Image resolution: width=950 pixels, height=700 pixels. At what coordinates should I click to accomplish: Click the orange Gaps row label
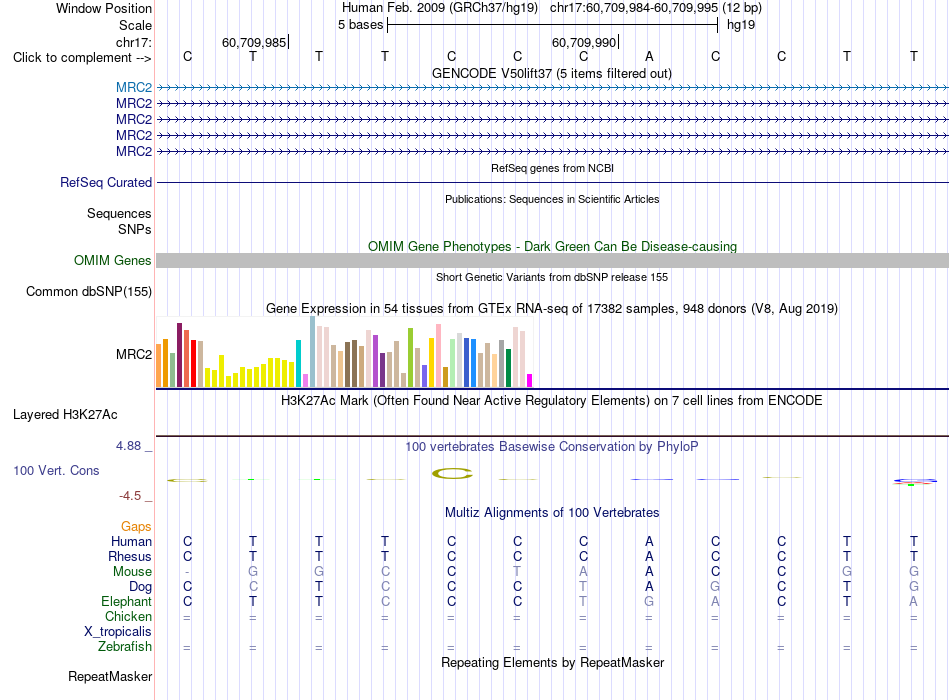pyautogui.click(x=136, y=526)
